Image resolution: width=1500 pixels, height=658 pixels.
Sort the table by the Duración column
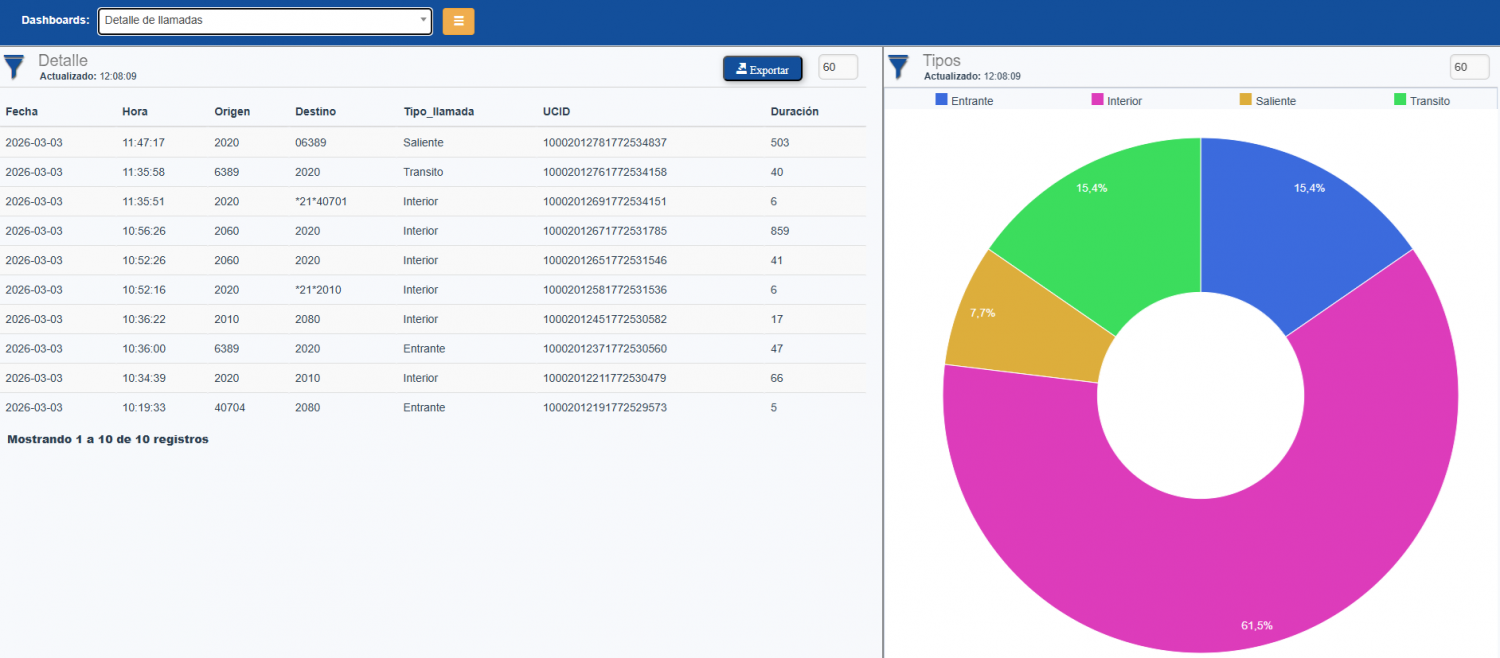[x=793, y=111]
